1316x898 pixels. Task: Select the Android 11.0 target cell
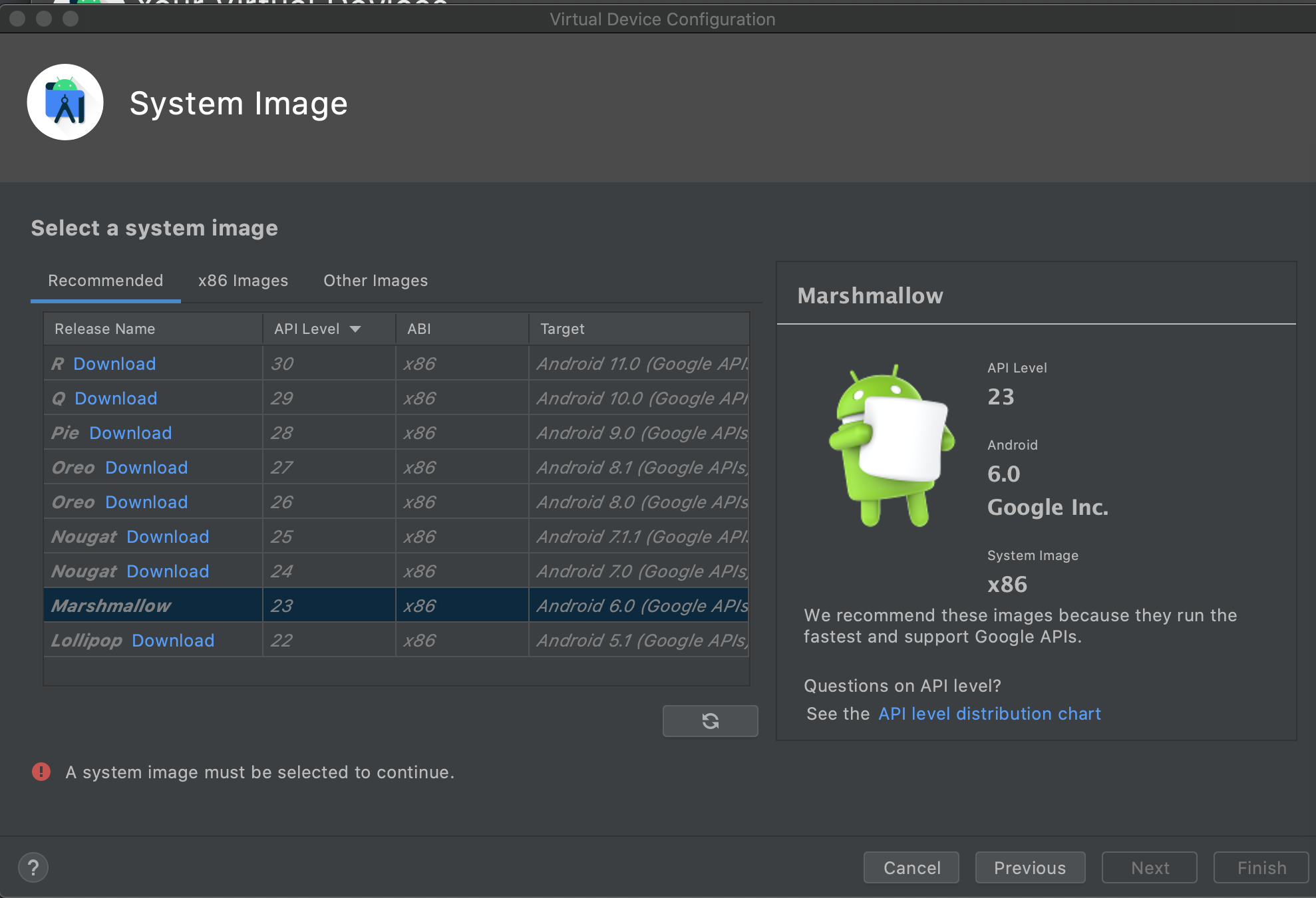tap(639, 364)
